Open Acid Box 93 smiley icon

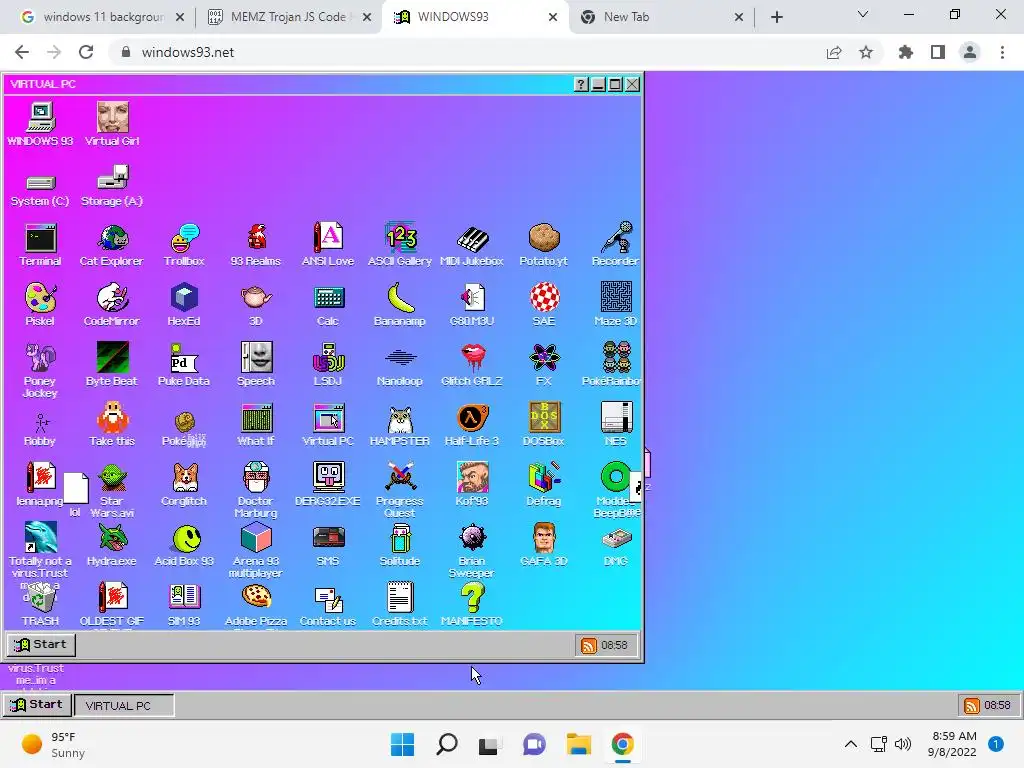184,545
